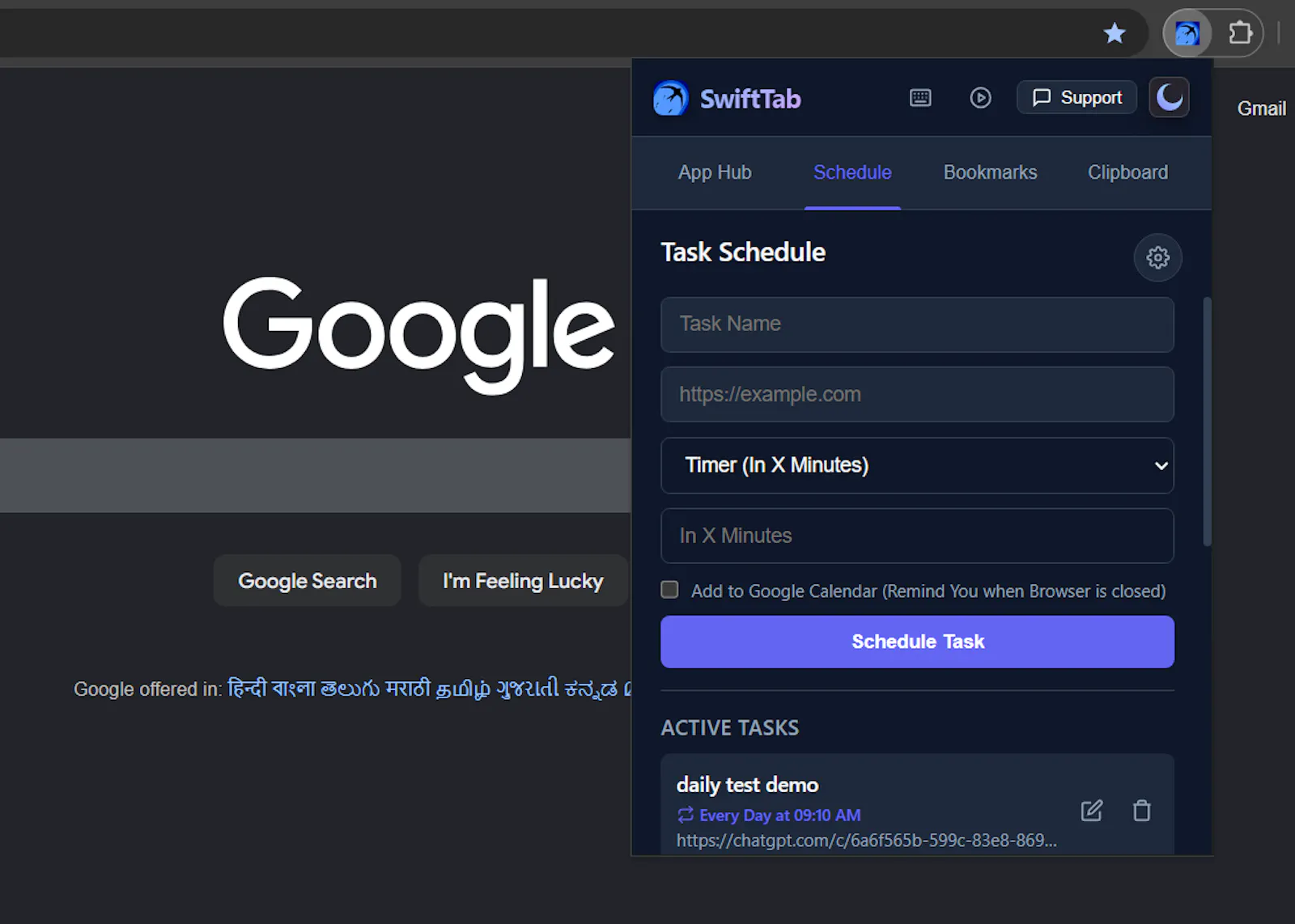Image resolution: width=1295 pixels, height=924 pixels.
Task: Open Task Schedule settings gear
Action: 1157,257
